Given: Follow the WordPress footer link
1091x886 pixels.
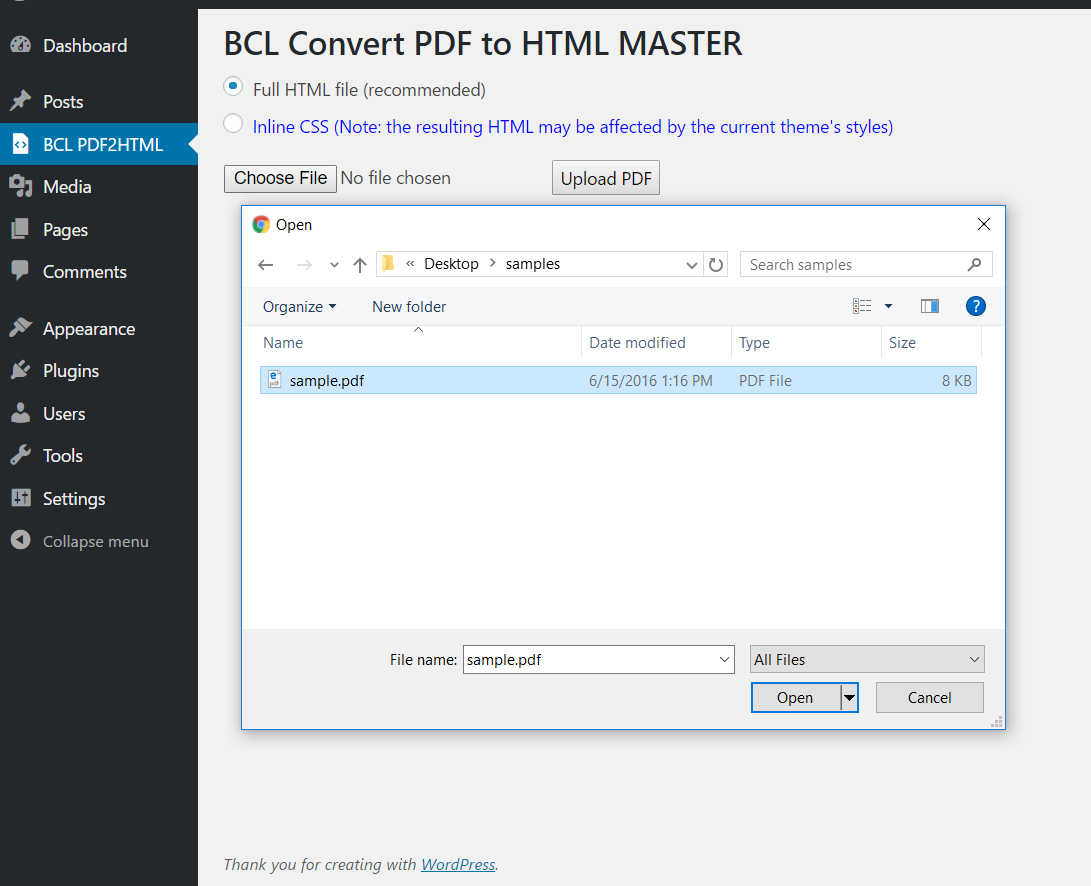Looking at the screenshot, I should 458,864.
